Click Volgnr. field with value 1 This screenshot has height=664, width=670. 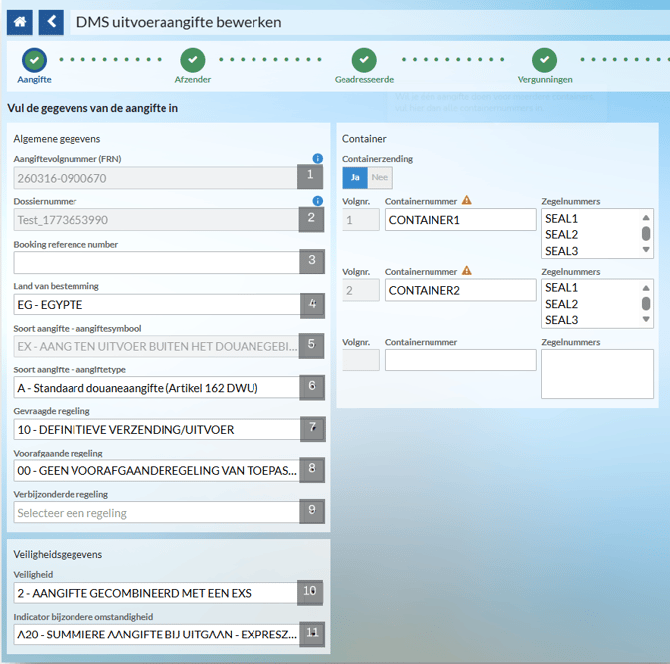361,220
